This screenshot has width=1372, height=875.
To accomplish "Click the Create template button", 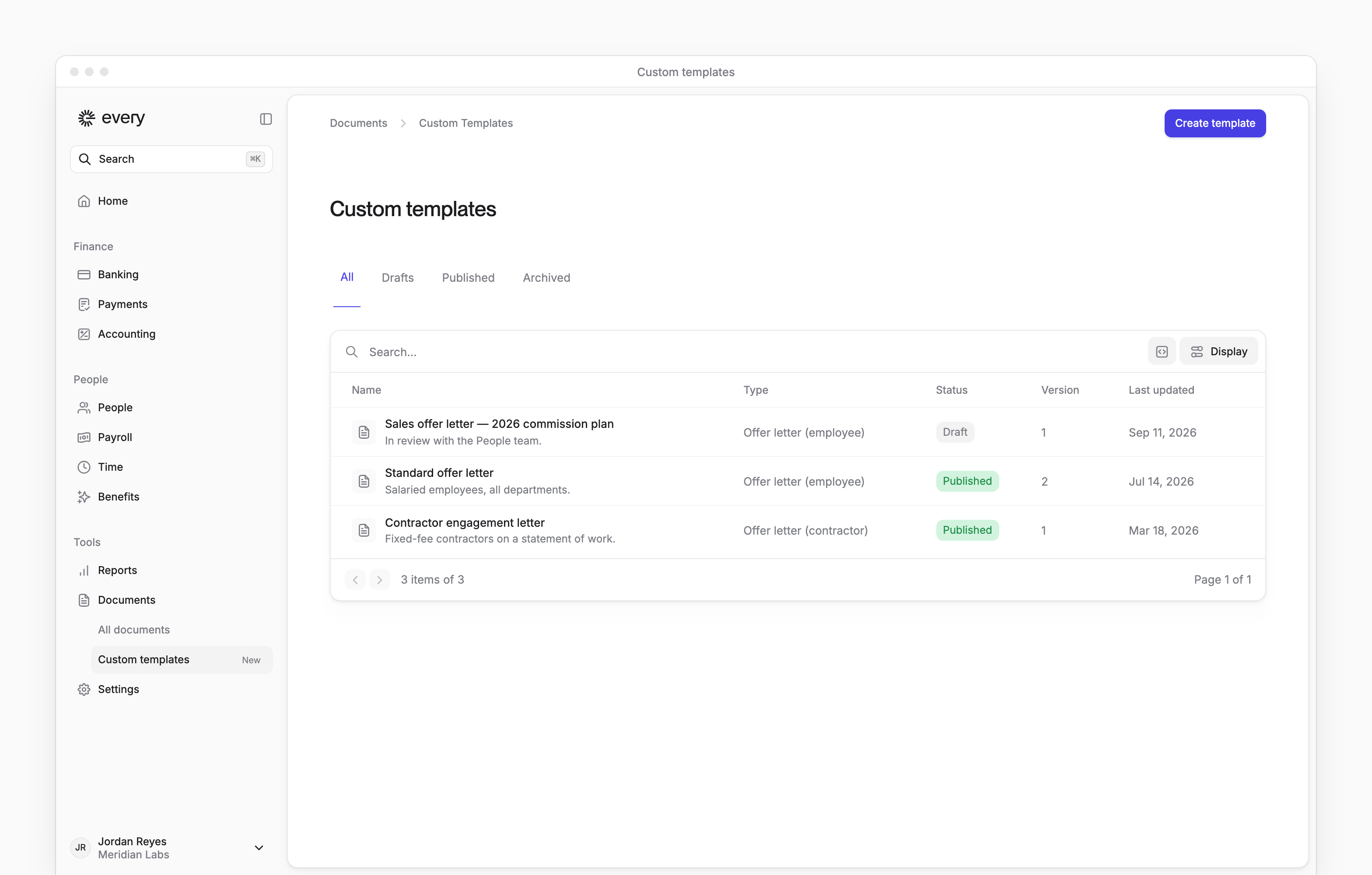I will [1215, 123].
